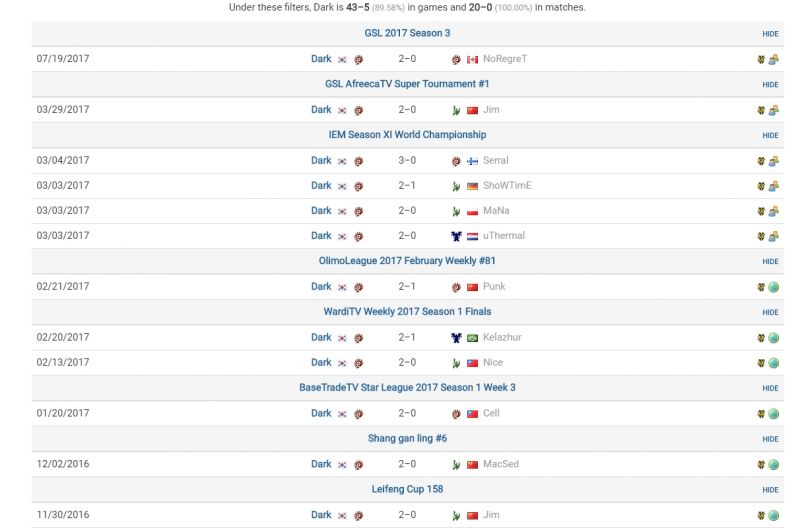Screen dimensions: 800x528
Task: Click the Finnish flag next to Serral
Action: coord(472,160)
